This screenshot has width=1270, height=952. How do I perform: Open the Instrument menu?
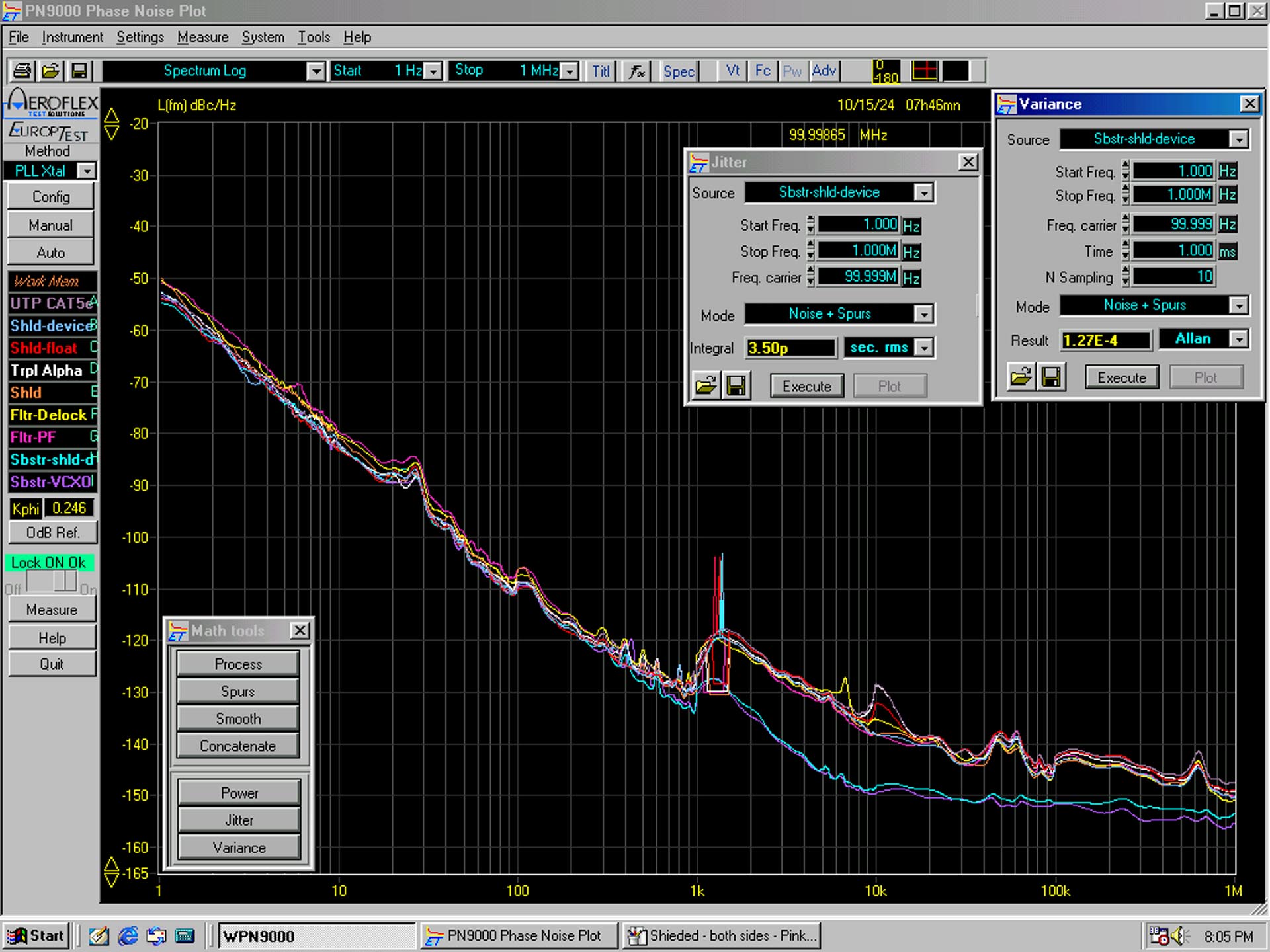[72, 38]
